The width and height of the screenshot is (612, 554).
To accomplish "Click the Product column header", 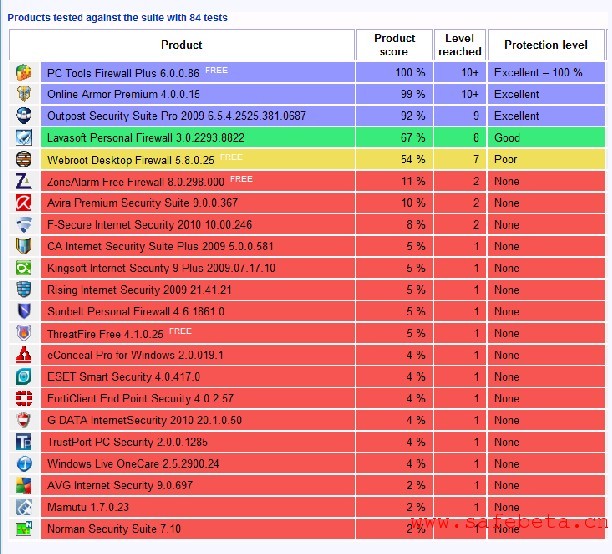I will pos(182,45).
